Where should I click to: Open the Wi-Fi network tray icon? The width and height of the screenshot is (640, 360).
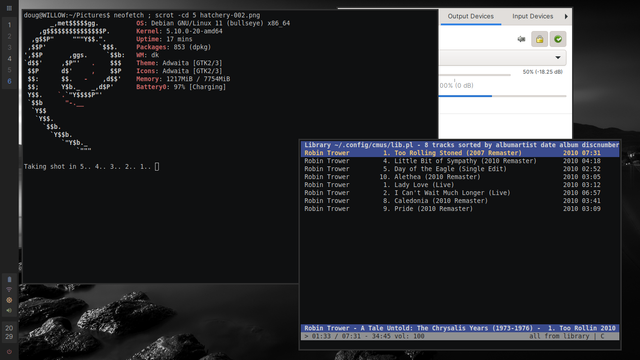click(x=9, y=290)
